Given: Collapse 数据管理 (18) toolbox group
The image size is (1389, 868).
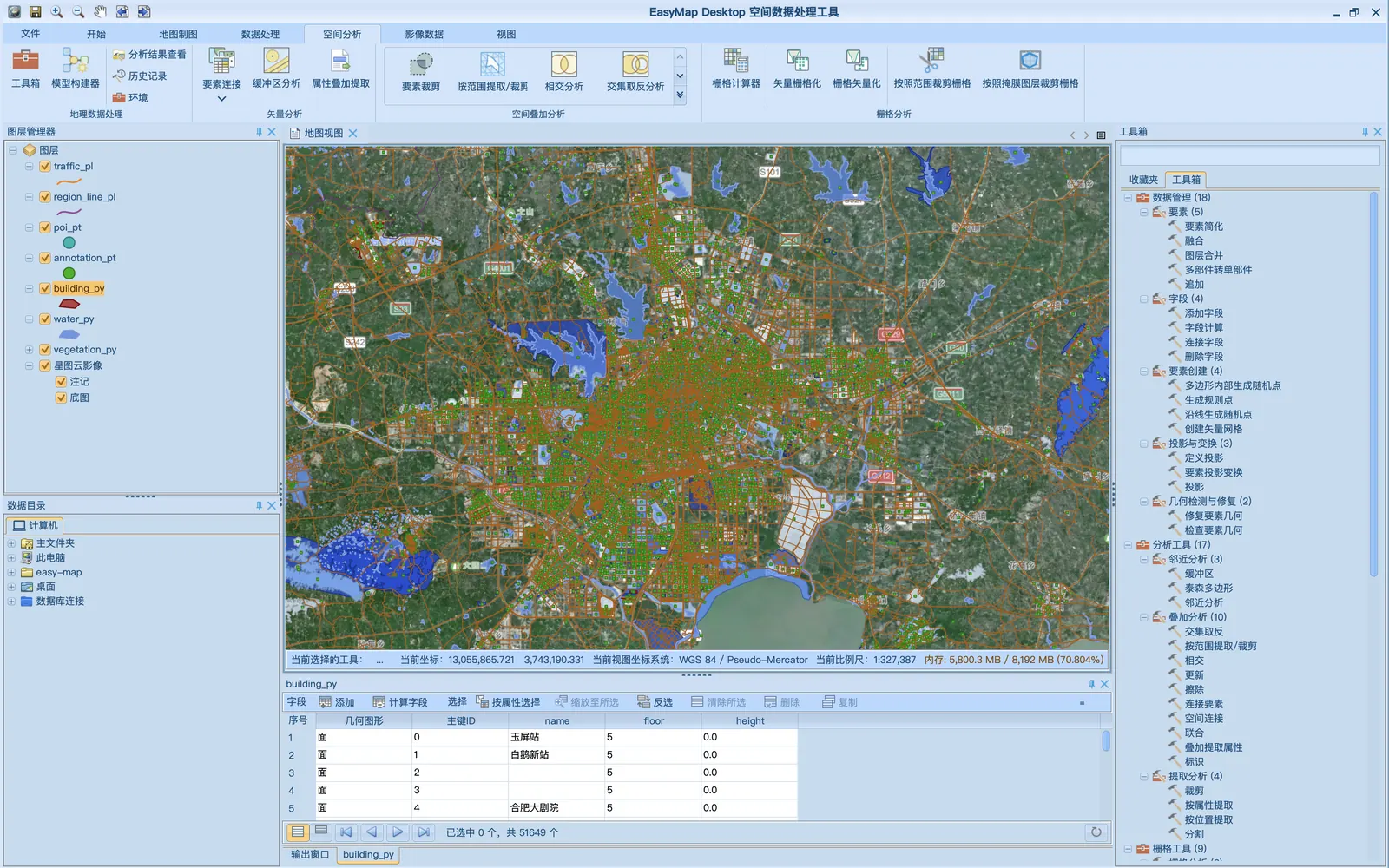Looking at the screenshot, I should (1128, 198).
